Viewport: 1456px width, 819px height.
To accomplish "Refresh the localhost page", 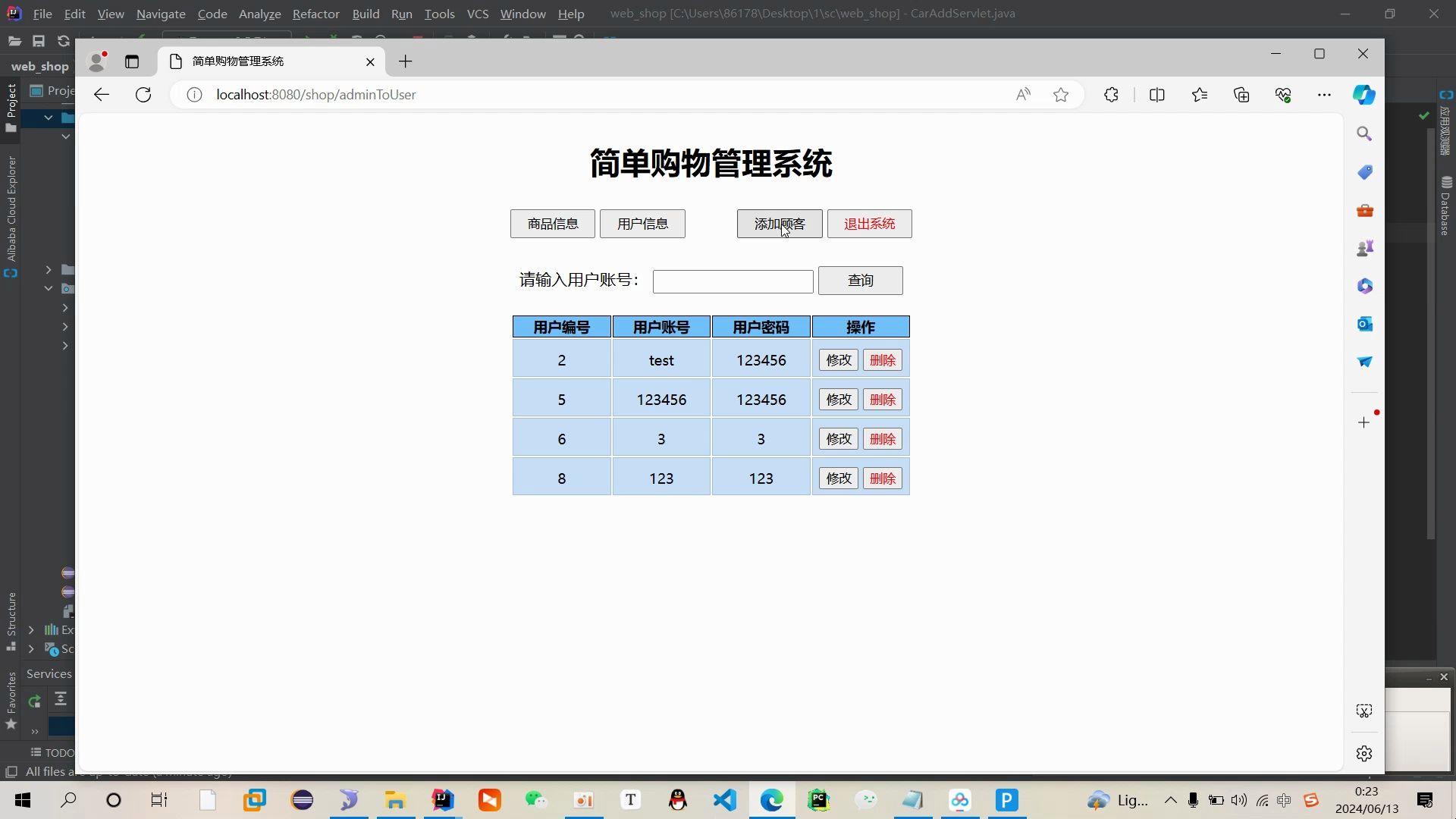I will (x=143, y=95).
